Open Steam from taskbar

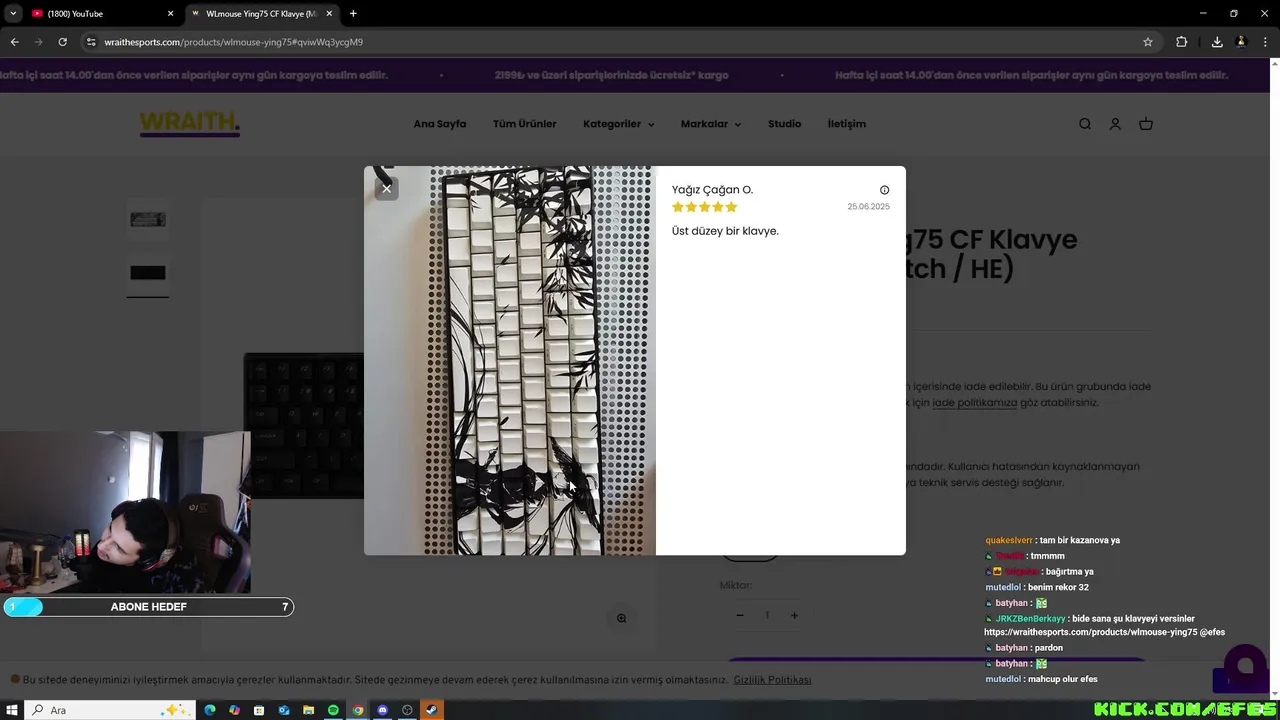point(431,710)
